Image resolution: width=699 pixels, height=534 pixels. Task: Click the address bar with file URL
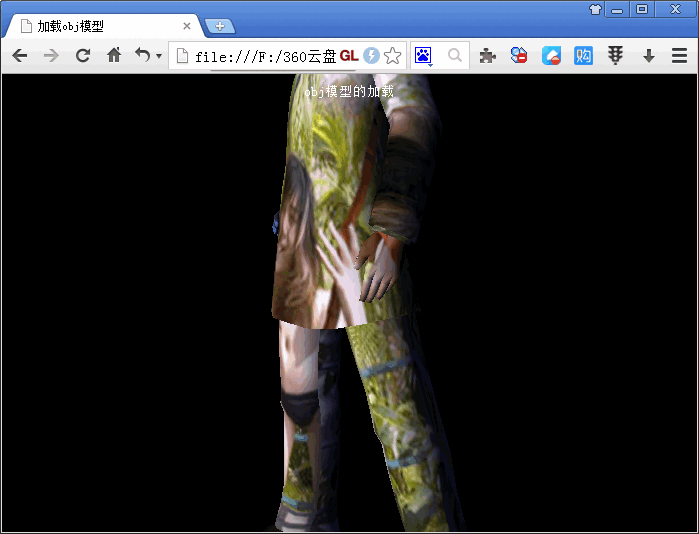[288, 56]
